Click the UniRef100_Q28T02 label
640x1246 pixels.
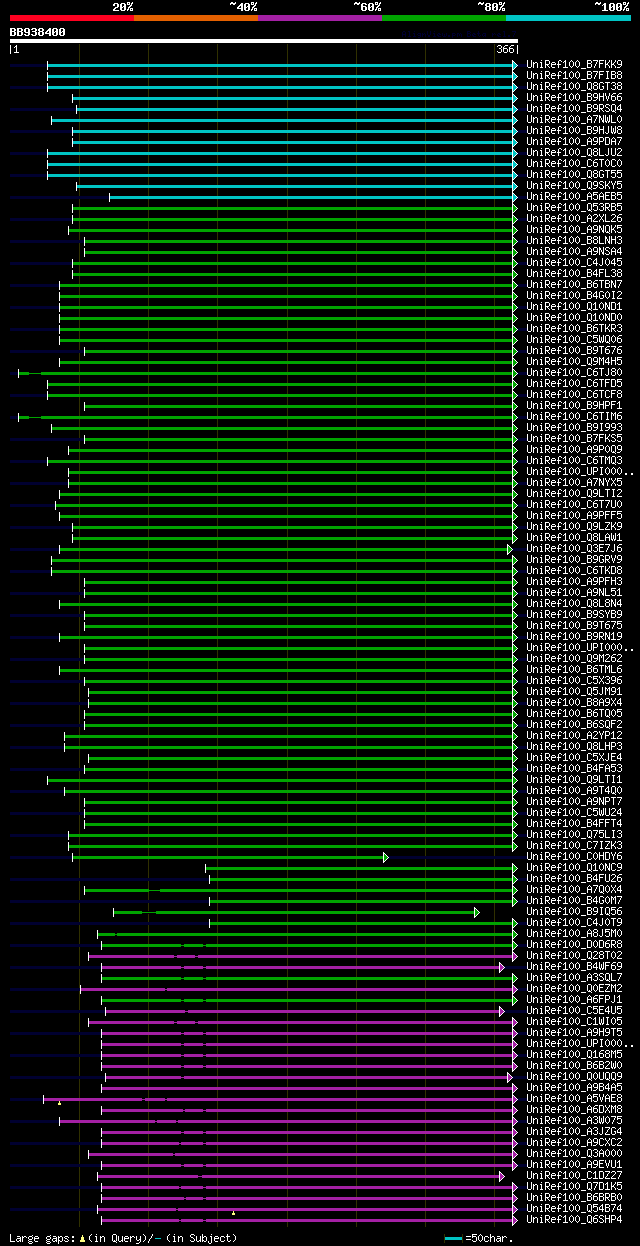click(574, 955)
